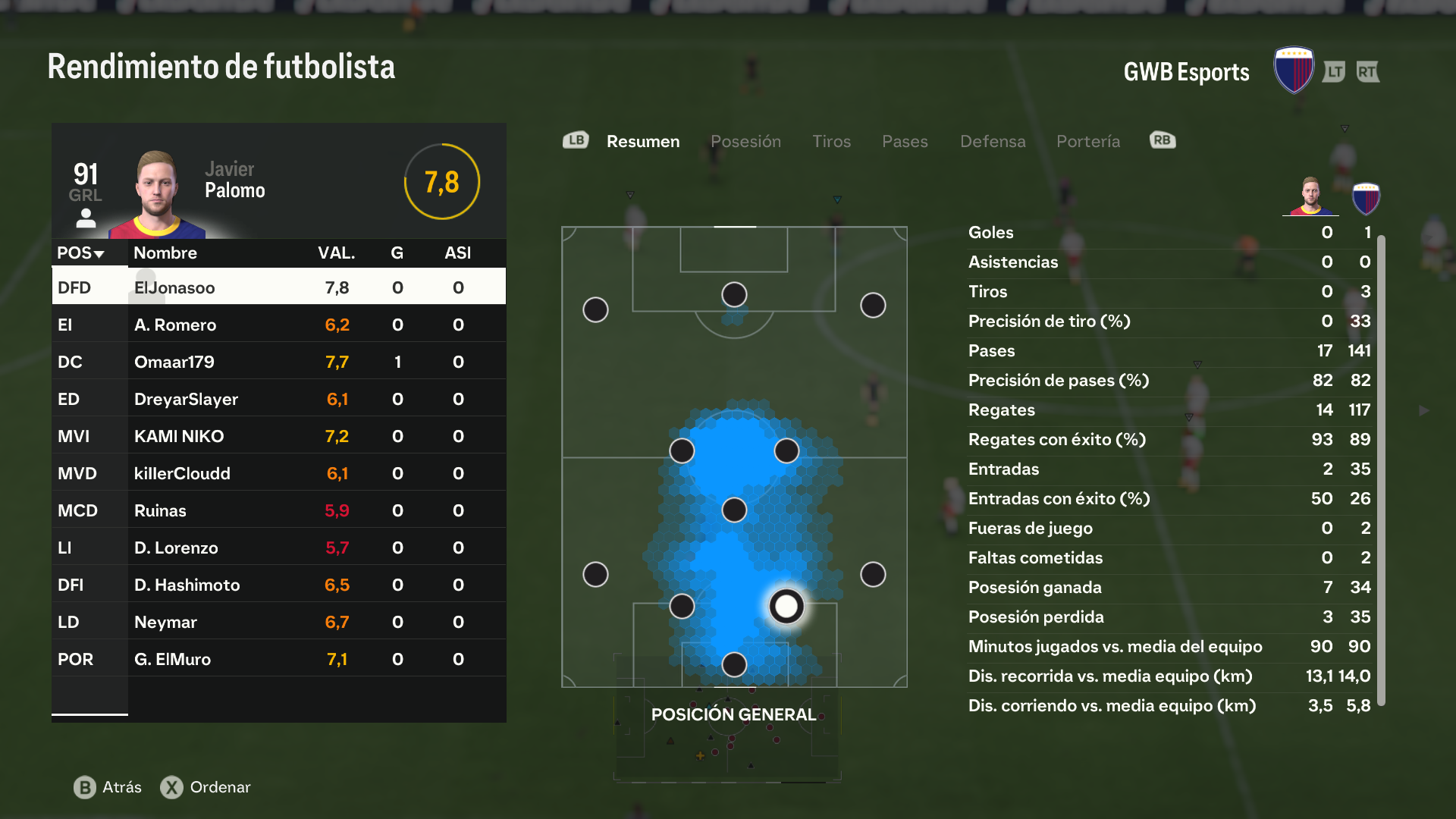
Task: Click the RB bumper icon
Action: coord(1163,140)
